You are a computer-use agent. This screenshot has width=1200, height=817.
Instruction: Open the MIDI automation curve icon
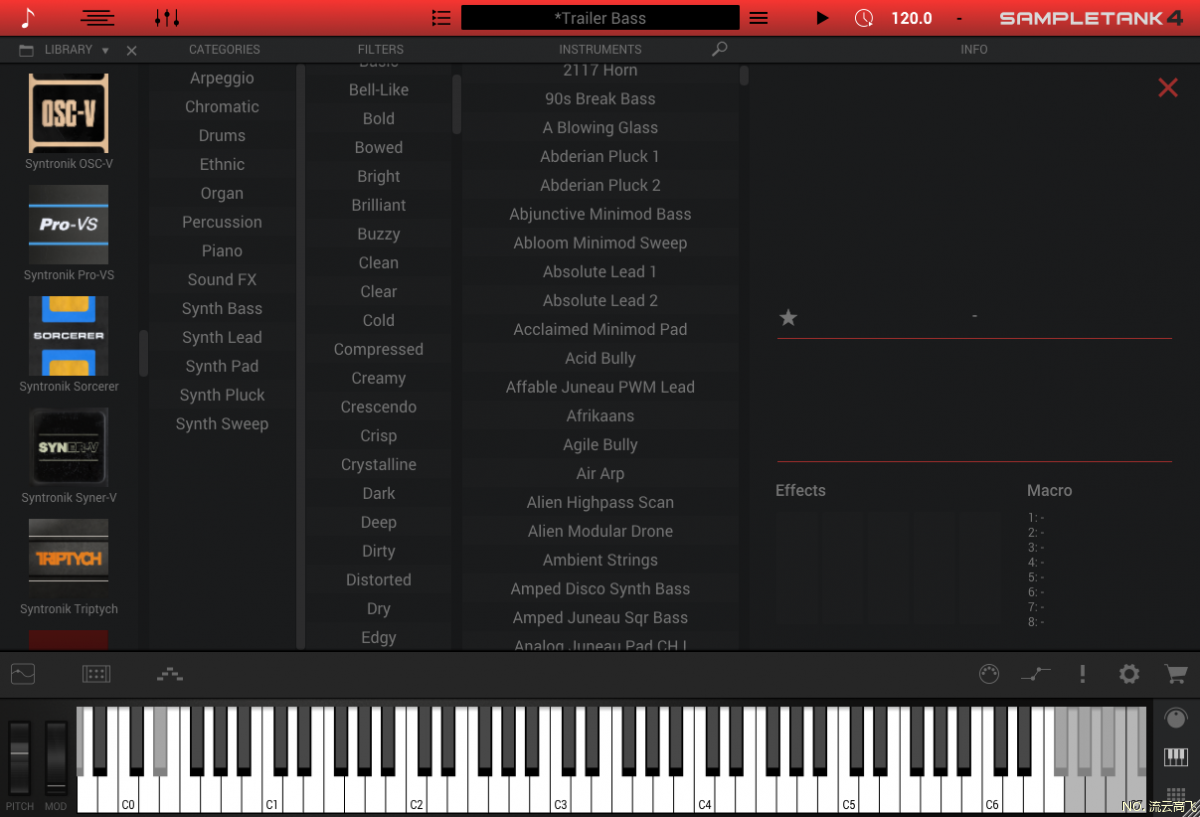tap(1036, 674)
